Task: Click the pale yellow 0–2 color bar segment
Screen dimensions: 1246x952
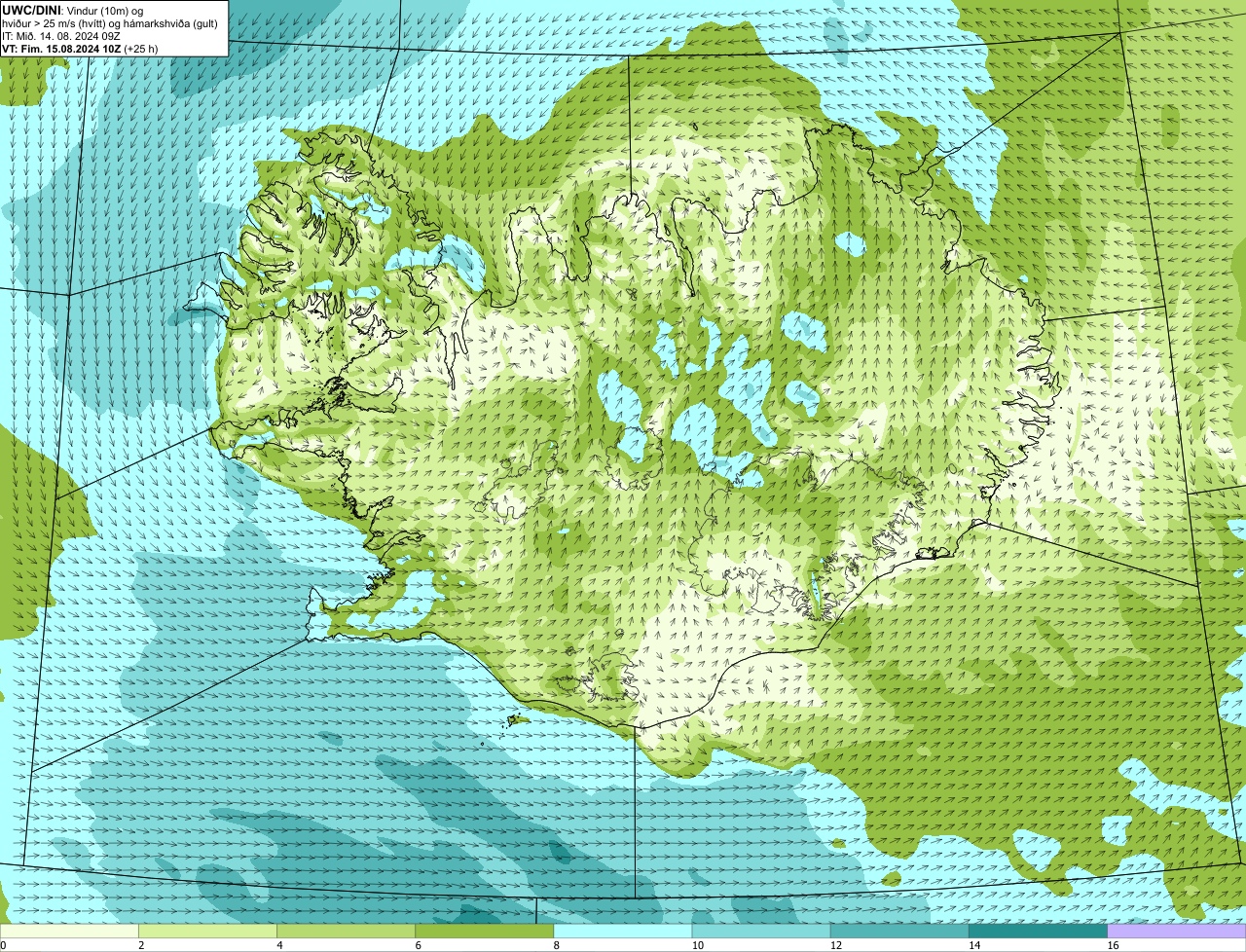Action: pos(69,932)
